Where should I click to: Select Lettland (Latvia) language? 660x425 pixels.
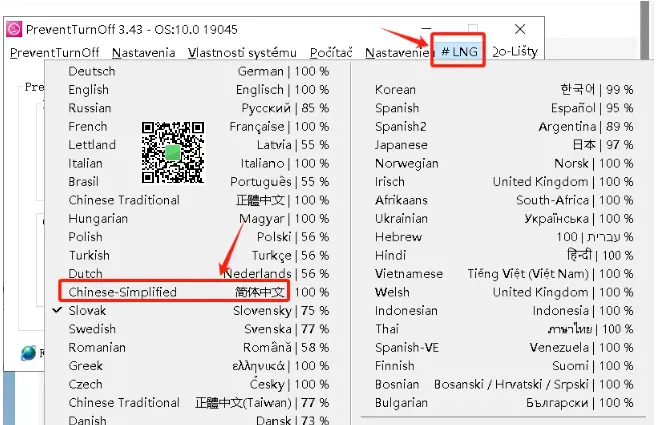(x=198, y=145)
